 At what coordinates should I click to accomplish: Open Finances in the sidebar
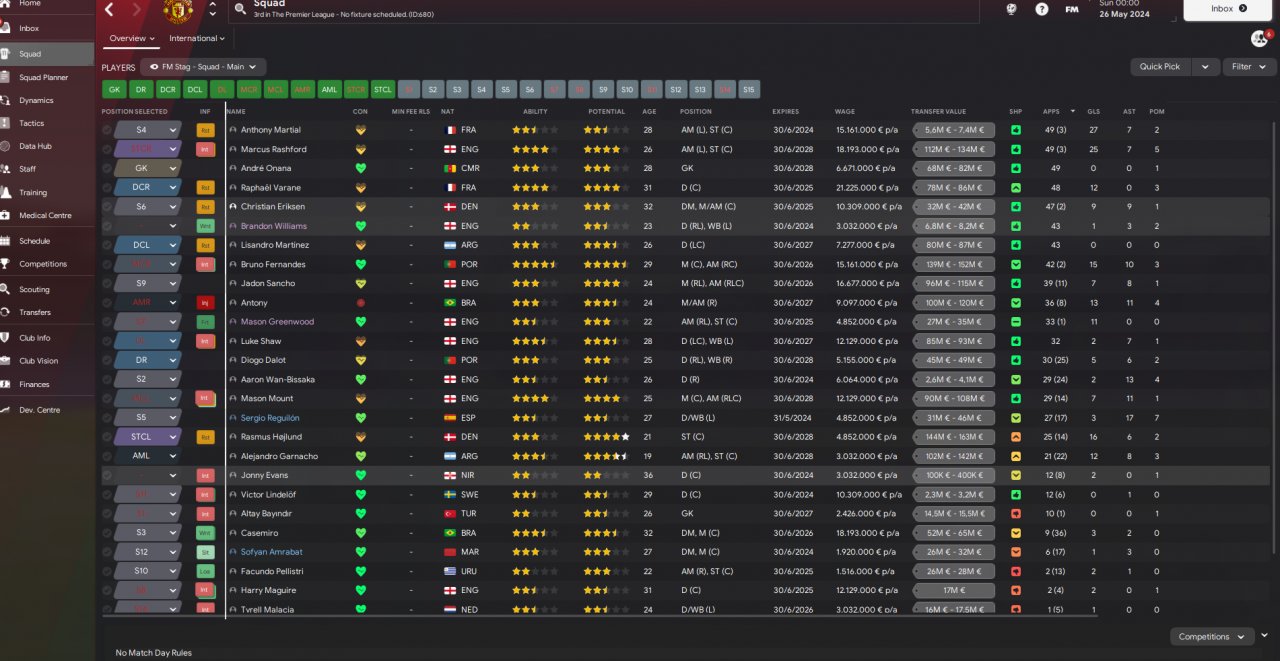47,384
